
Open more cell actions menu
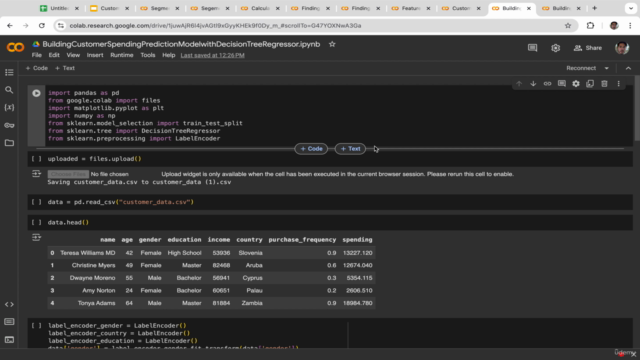(x=619, y=84)
